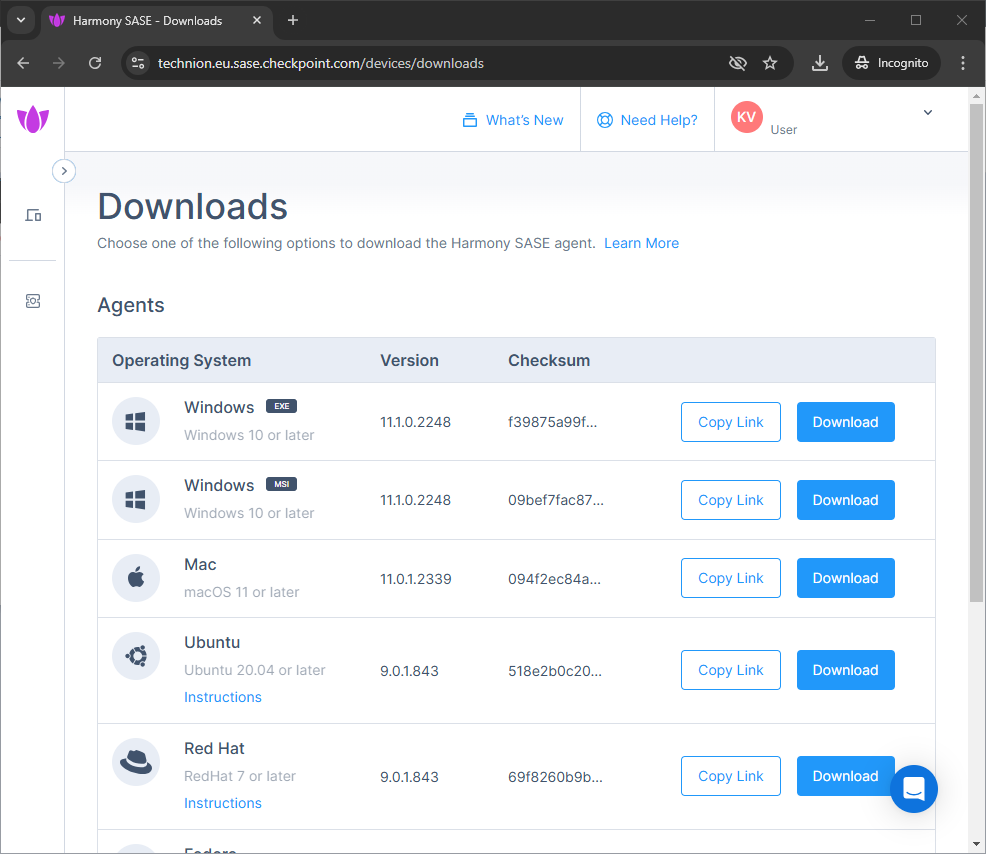Download the Windows MSI agent
This screenshot has width=986, height=854.
coord(846,500)
